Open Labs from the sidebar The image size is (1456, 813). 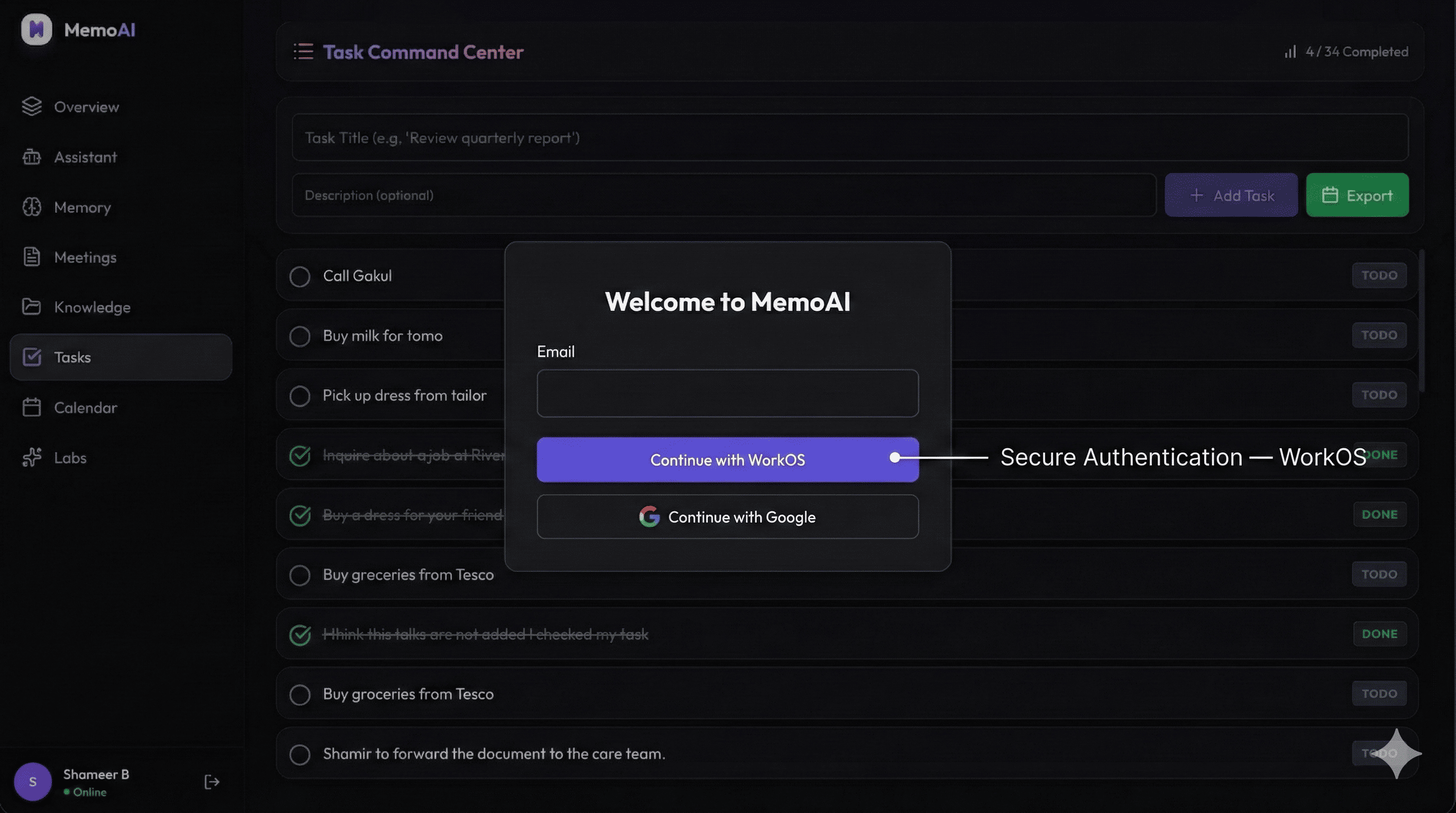click(x=70, y=457)
